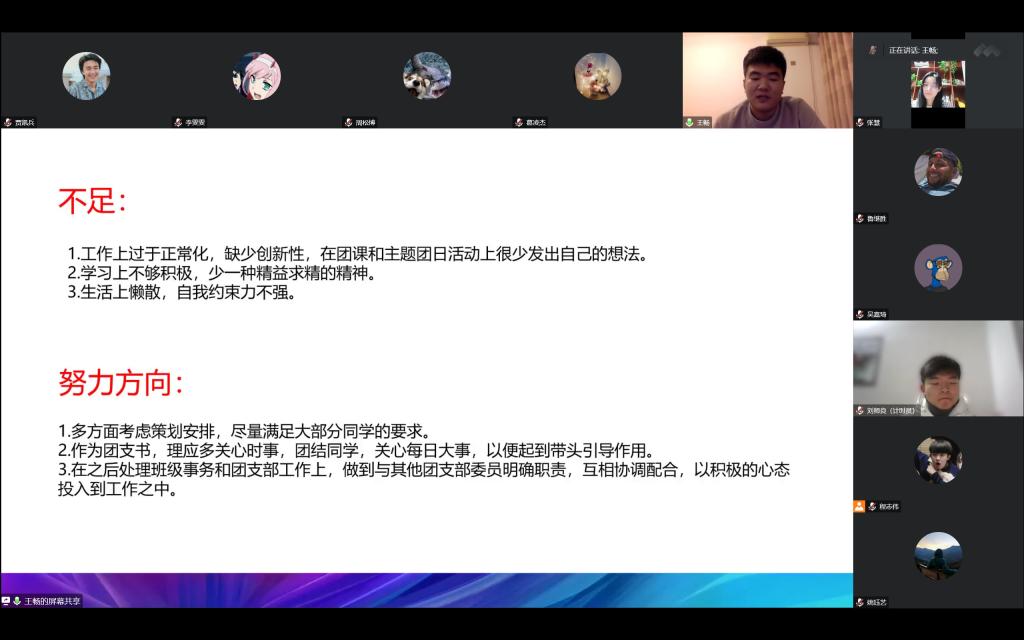Click the Tencent Meeting logo watermark

[x=986, y=50]
